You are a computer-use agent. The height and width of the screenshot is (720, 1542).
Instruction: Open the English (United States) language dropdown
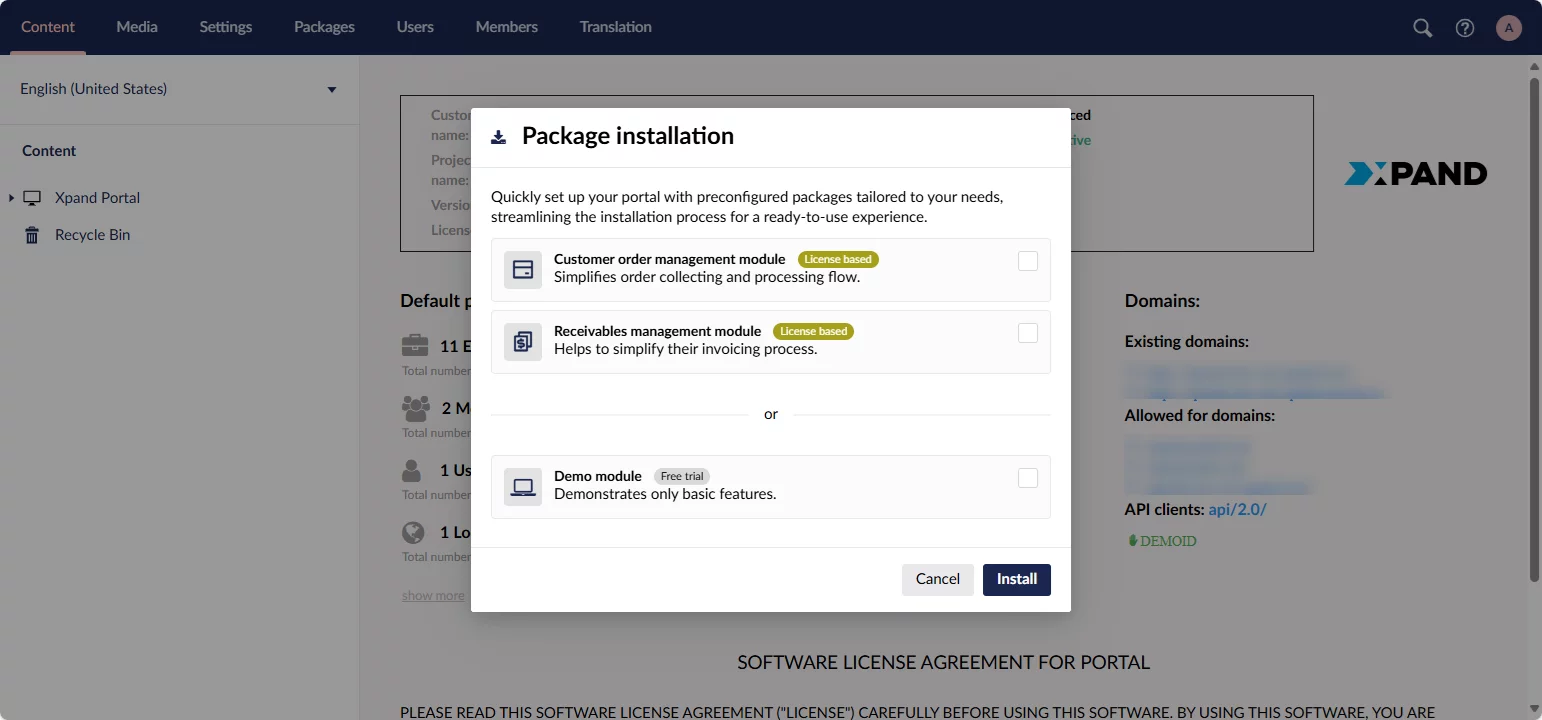click(x=178, y=89)
